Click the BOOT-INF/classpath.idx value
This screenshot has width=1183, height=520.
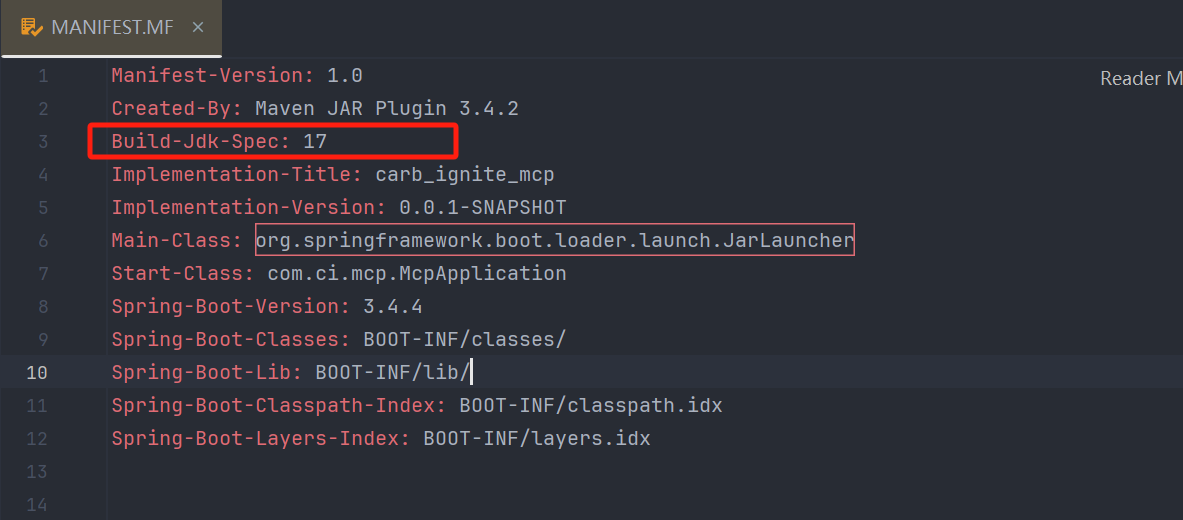click(x=590, y=406)
